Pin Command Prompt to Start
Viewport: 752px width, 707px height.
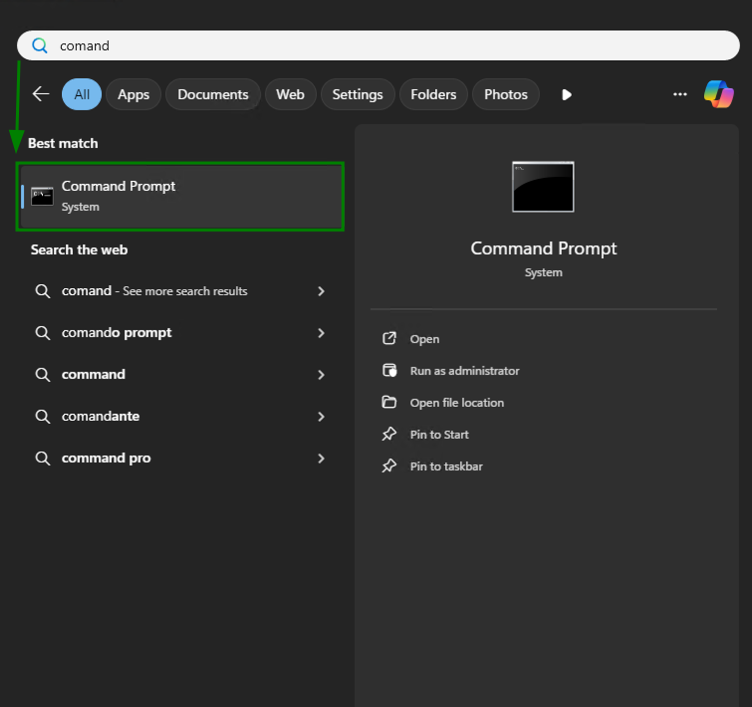click(439, 435)
